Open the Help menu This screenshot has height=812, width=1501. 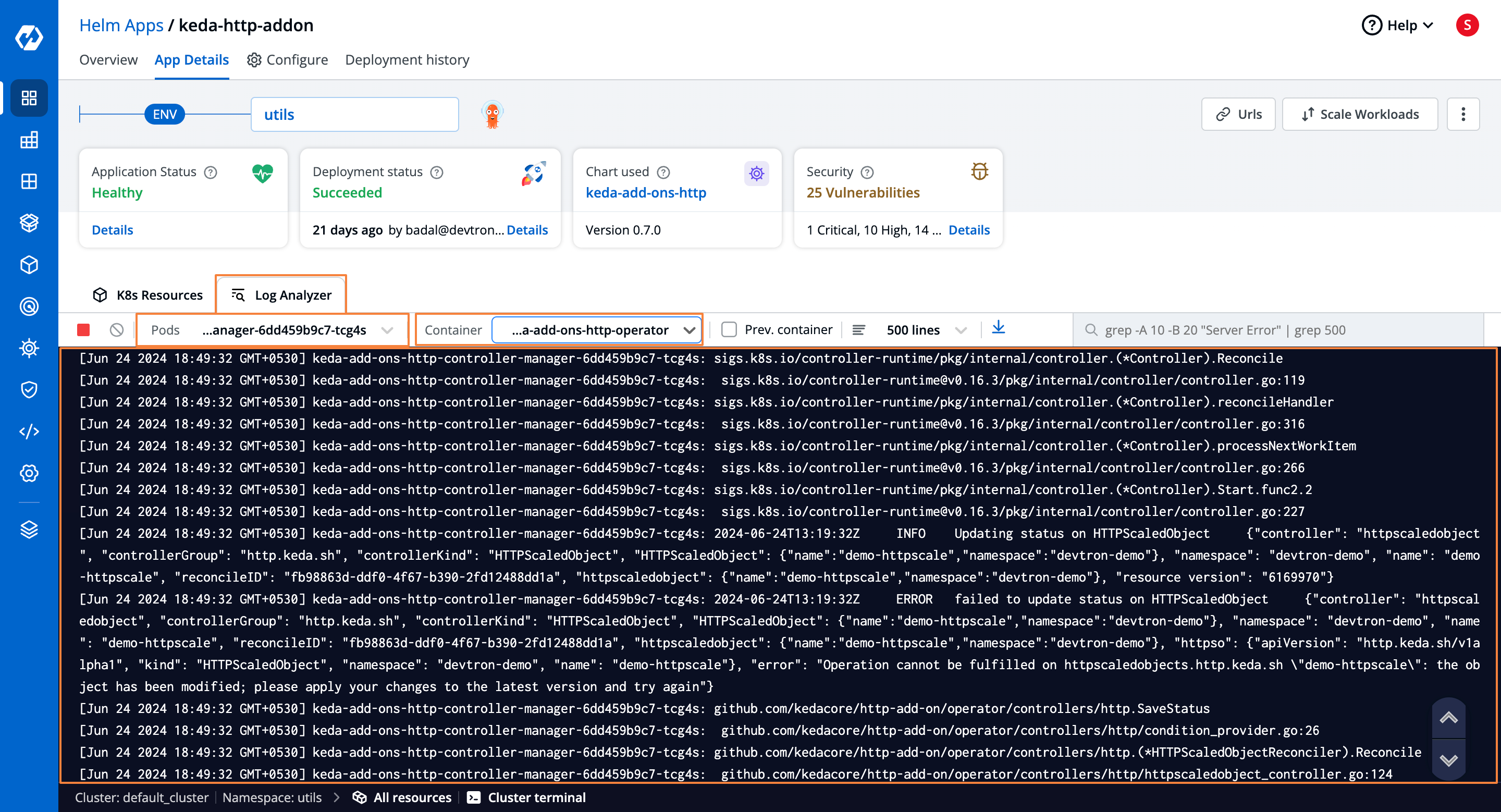(x=1397, y=26)
